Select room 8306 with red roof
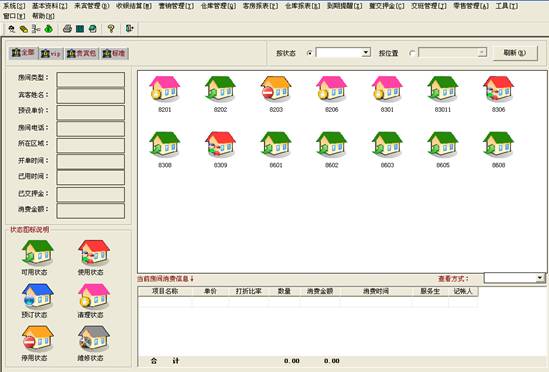The height and width of the screenshot is (372, 549). (498, 89)
